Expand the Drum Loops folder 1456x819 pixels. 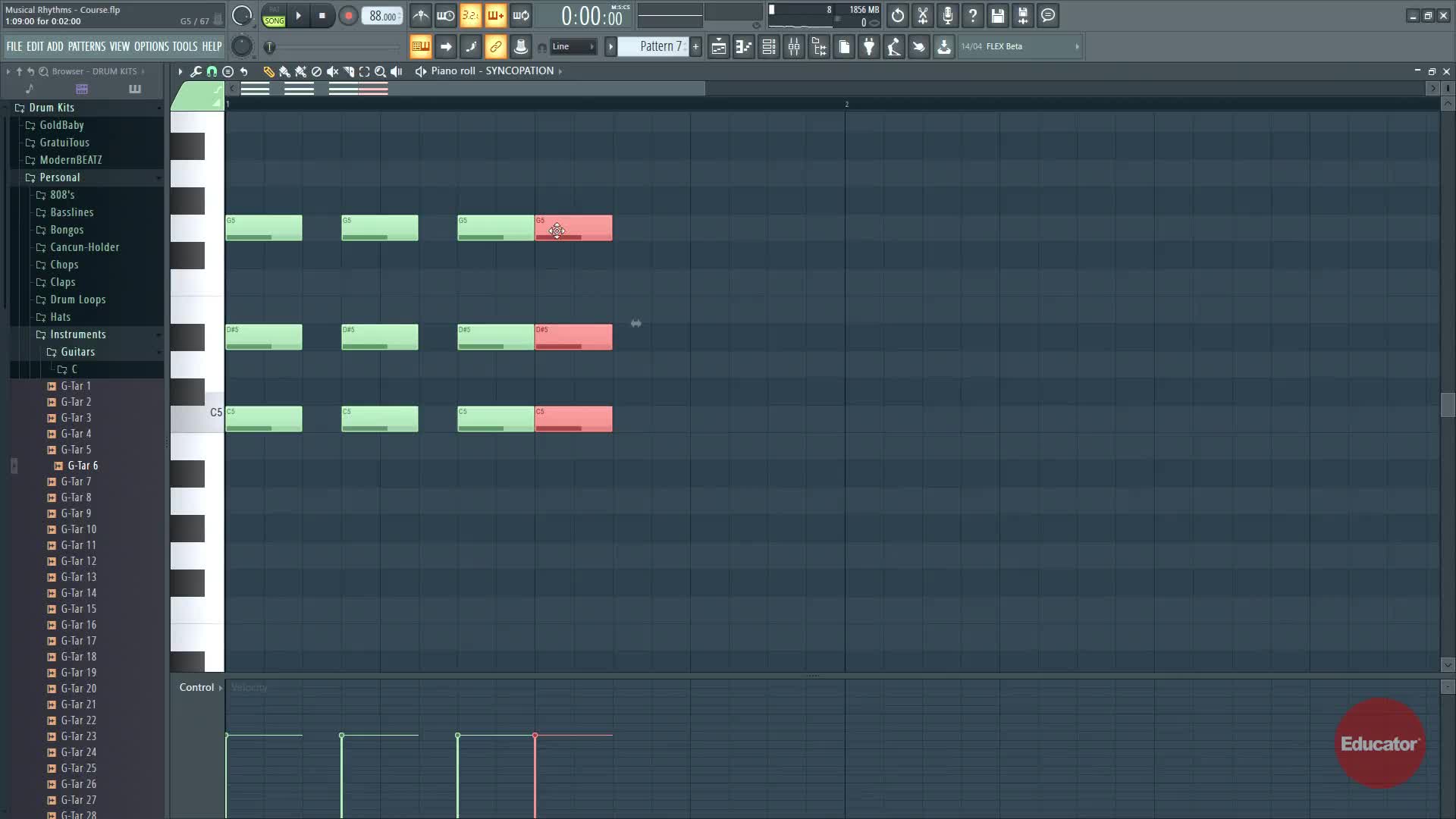tap(77, 300)
